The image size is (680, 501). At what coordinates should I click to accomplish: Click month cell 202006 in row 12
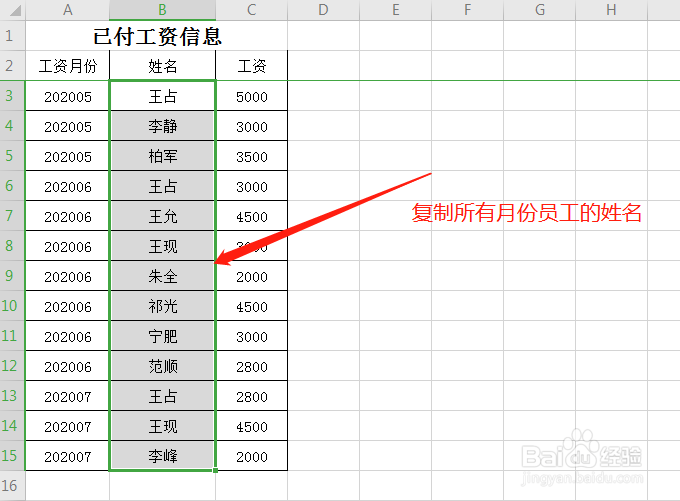click(67, 366)
